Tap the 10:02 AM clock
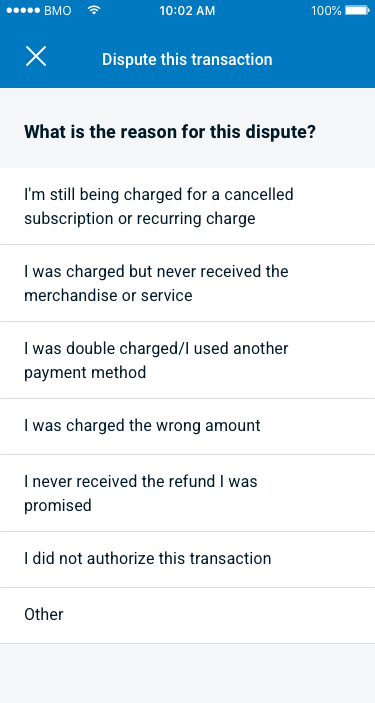This screenshot has height=703, width=375. click(187, 11)
